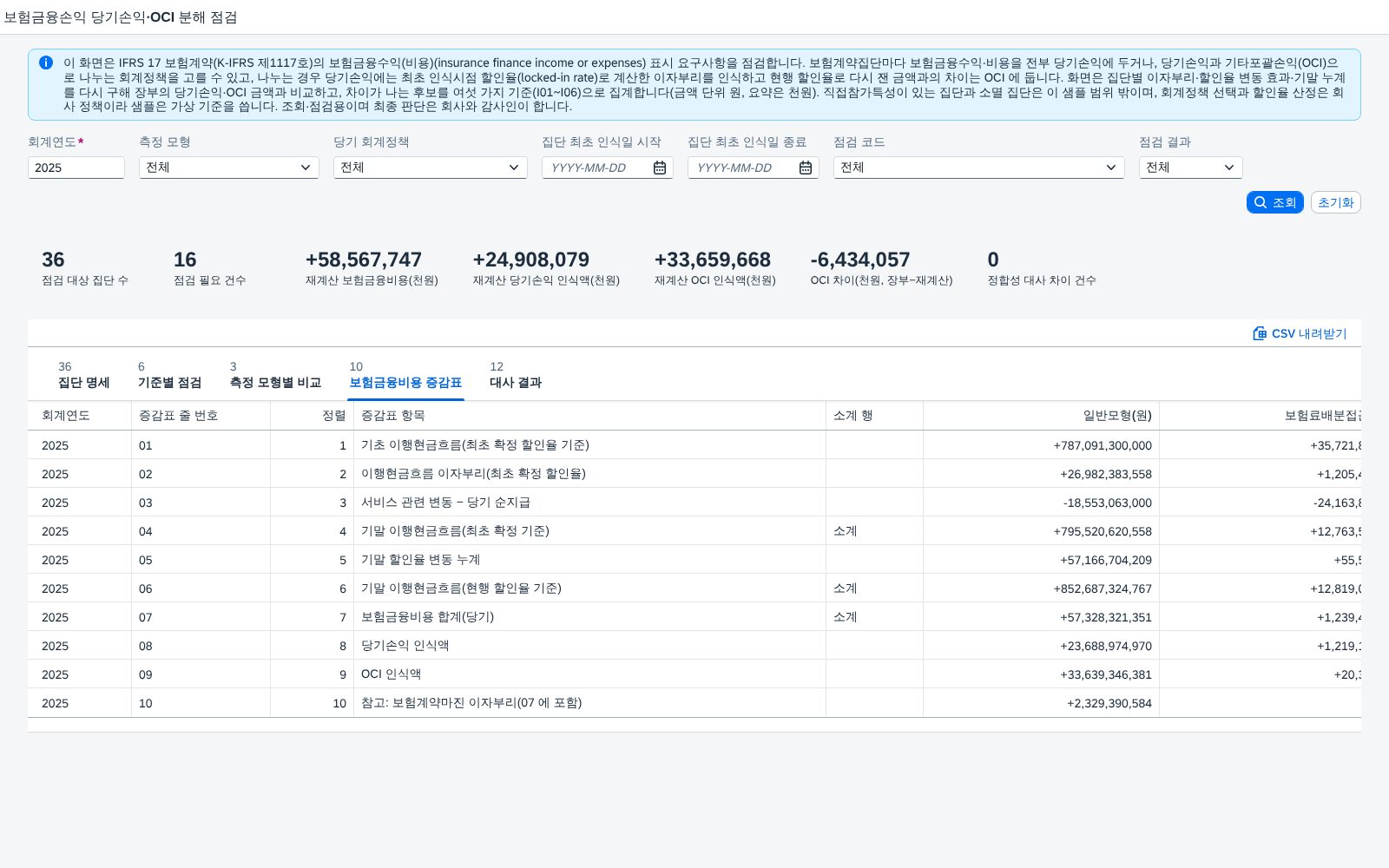Click the 일반모형(원) column header
Screen dimensions: 1389x868
(1042, 416)
